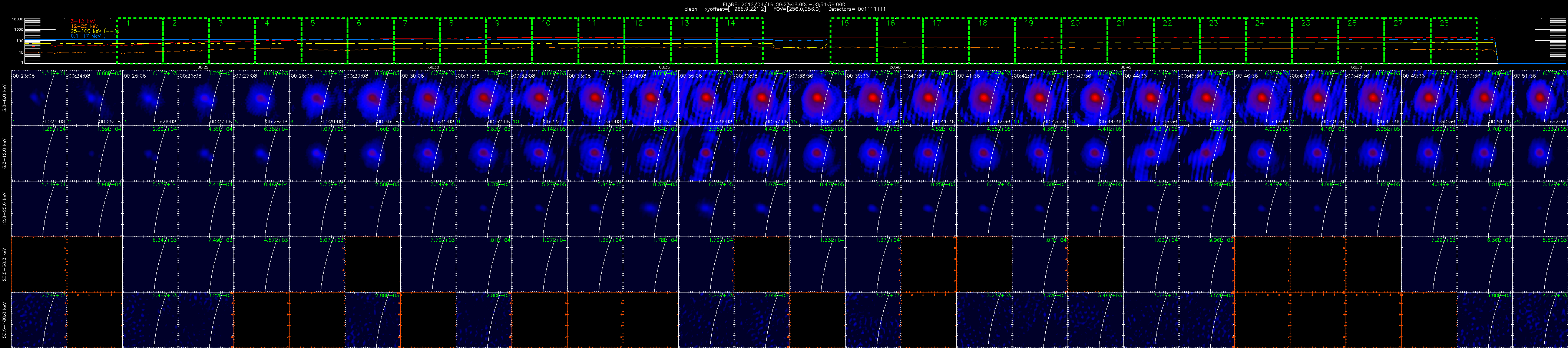Click the red 3-12 keV legend entry
Image resolution: width=1568 pixels, height=348 pixels.
83,21
